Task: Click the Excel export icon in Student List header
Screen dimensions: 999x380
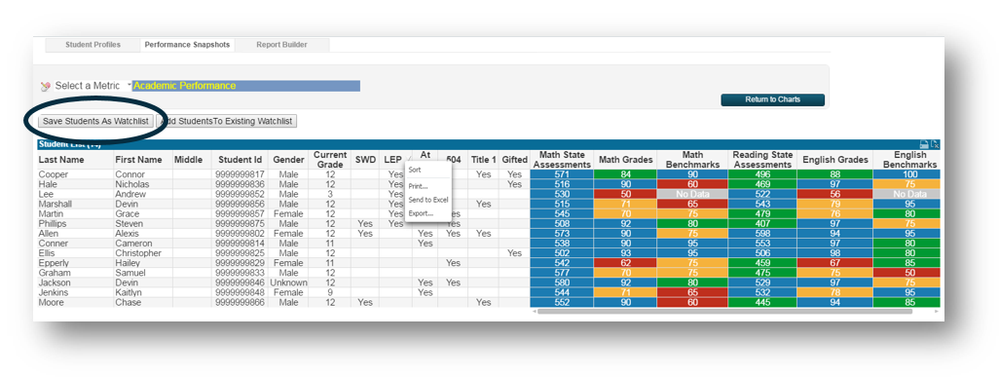Action: tap(935, 145)
